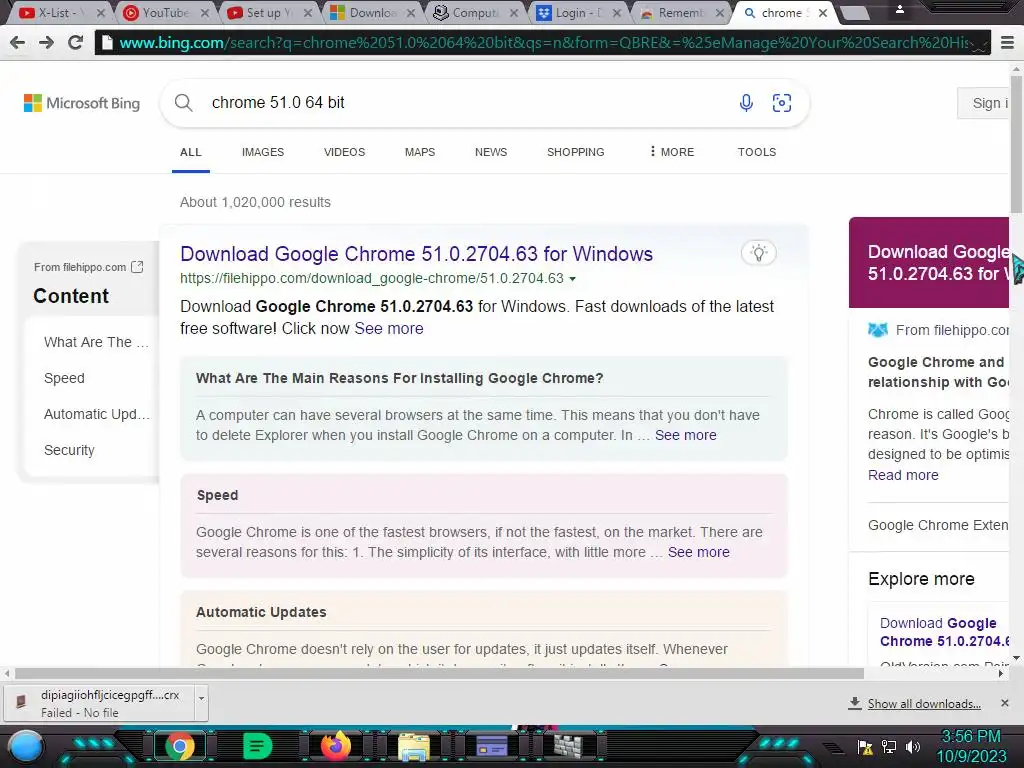Jump to Automatic Upd... in Content sidebar

[x=97, y=414]
